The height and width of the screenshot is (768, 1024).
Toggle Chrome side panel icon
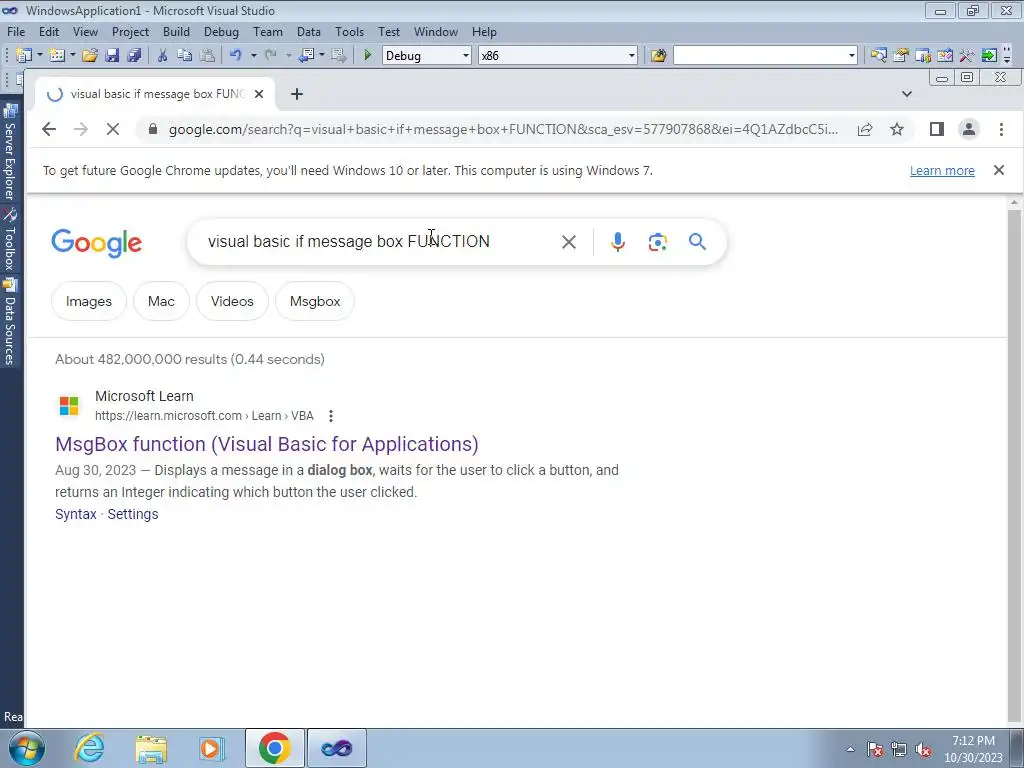(x=937, y=129)
